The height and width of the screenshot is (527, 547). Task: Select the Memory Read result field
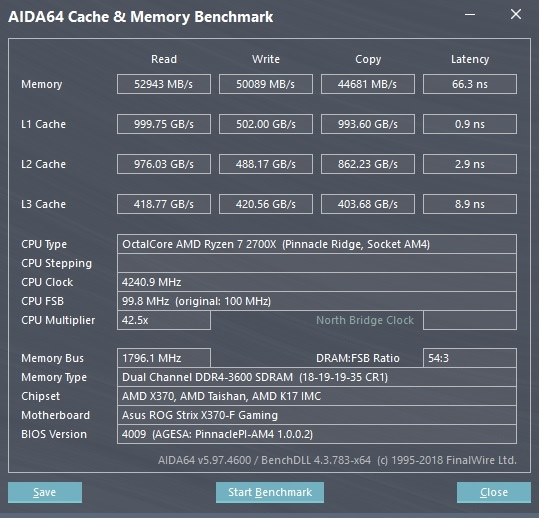[164, 84]
